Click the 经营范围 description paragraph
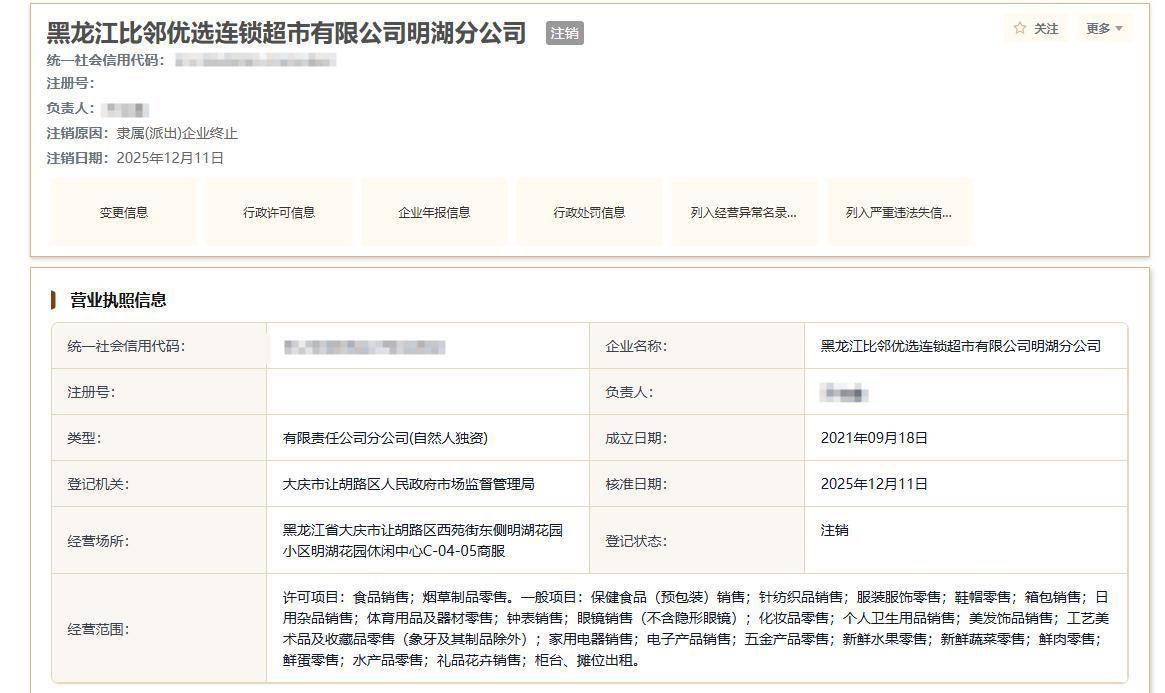This screenshot has width=1165, height=693. 695,628
